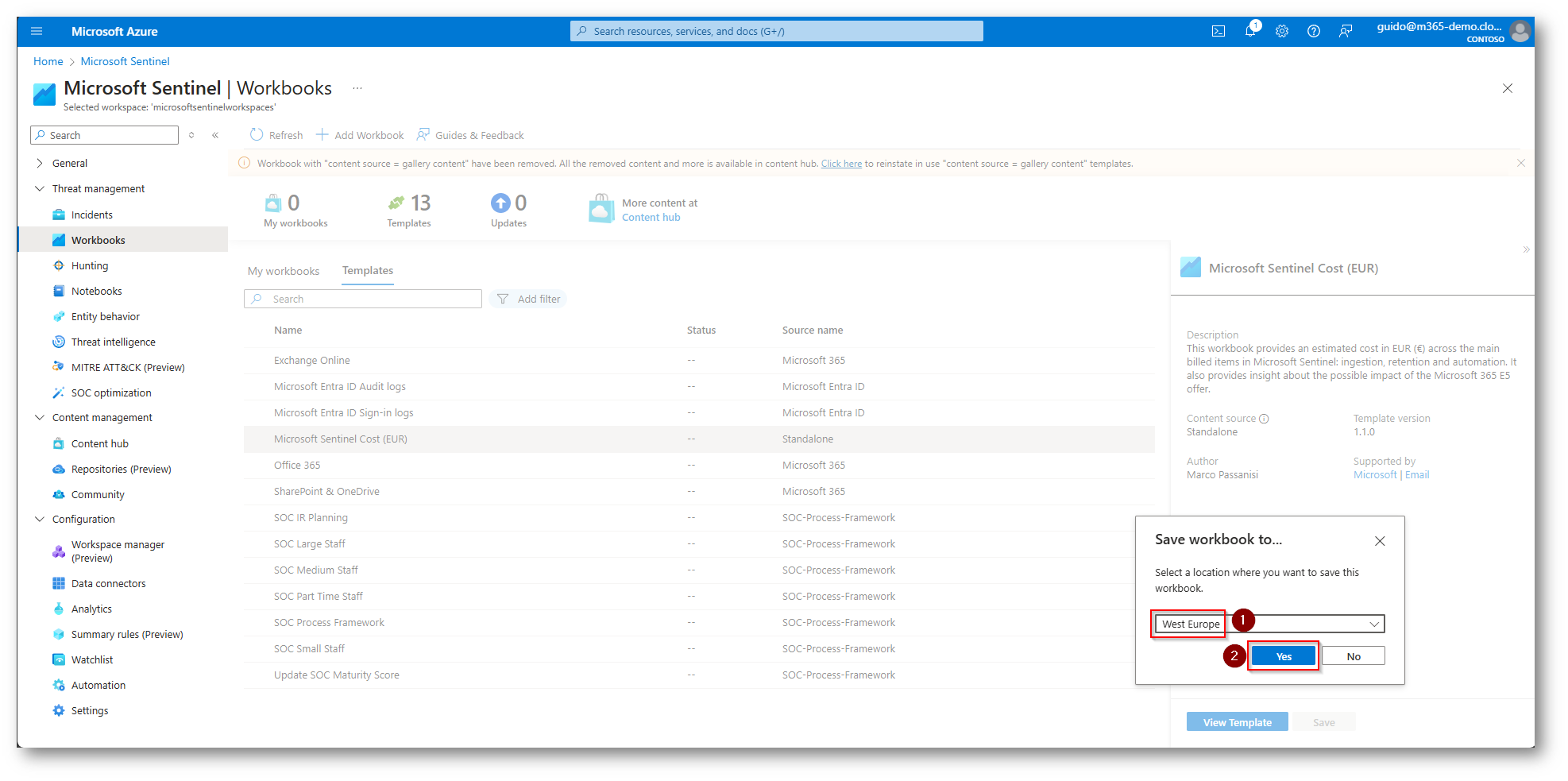Switch to the My workbooks tab
Viewport: 1568px width, 781px height.
tap(284, 271)
